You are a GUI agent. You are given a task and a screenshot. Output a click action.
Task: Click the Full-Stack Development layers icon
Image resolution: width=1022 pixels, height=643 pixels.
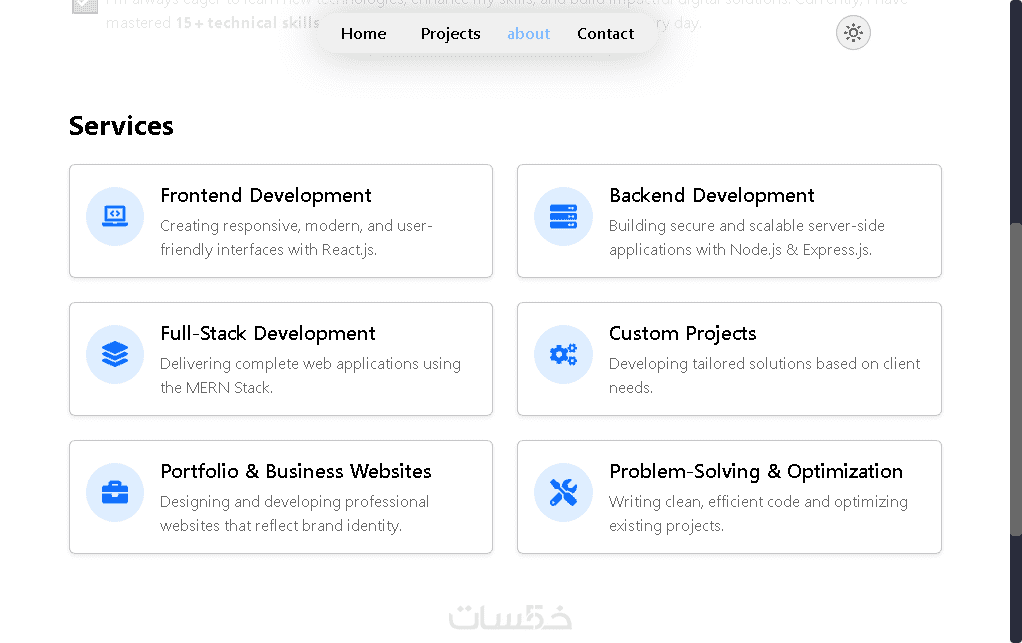click(x=115, y=354)
